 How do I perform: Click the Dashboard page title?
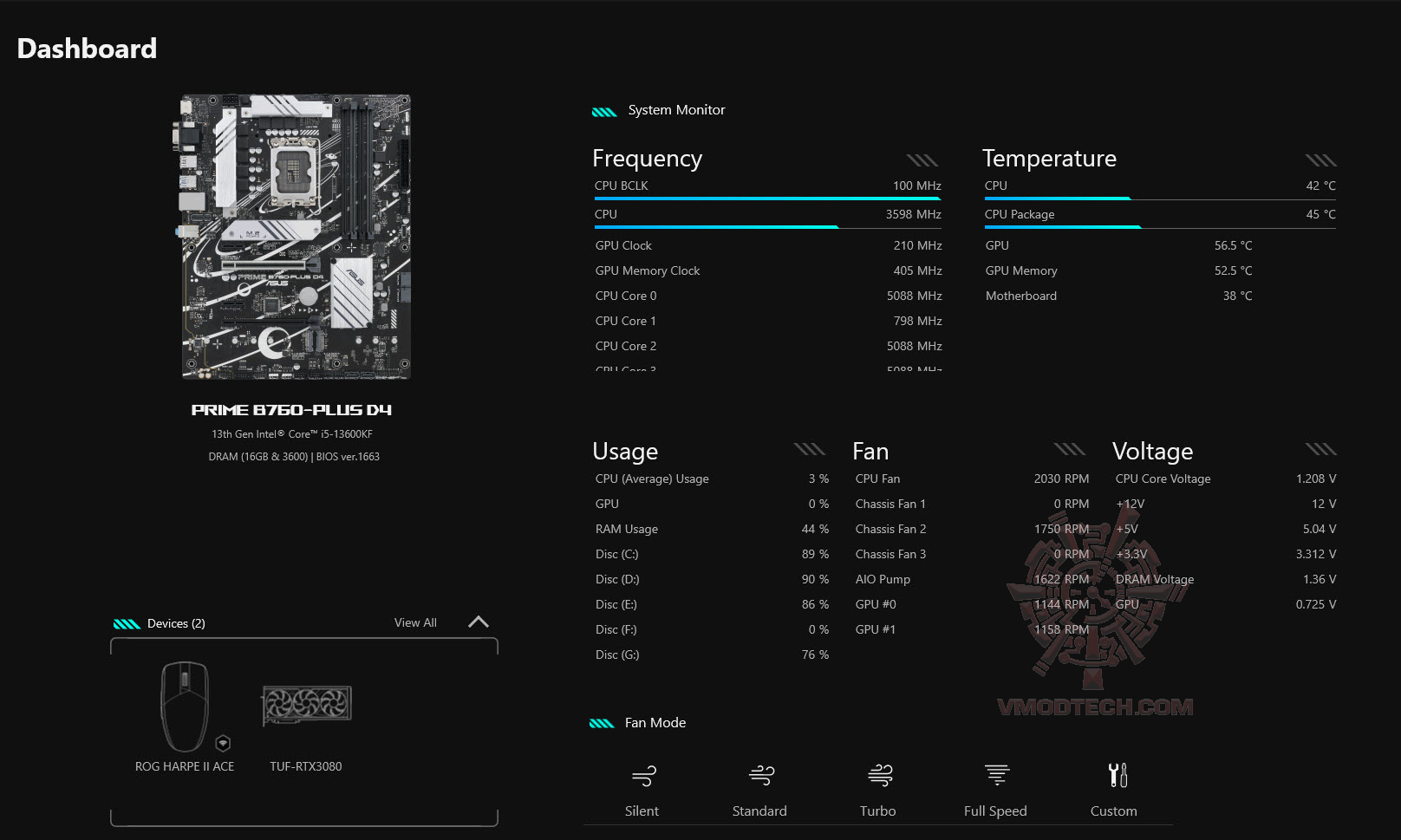(x=87, y=49)
